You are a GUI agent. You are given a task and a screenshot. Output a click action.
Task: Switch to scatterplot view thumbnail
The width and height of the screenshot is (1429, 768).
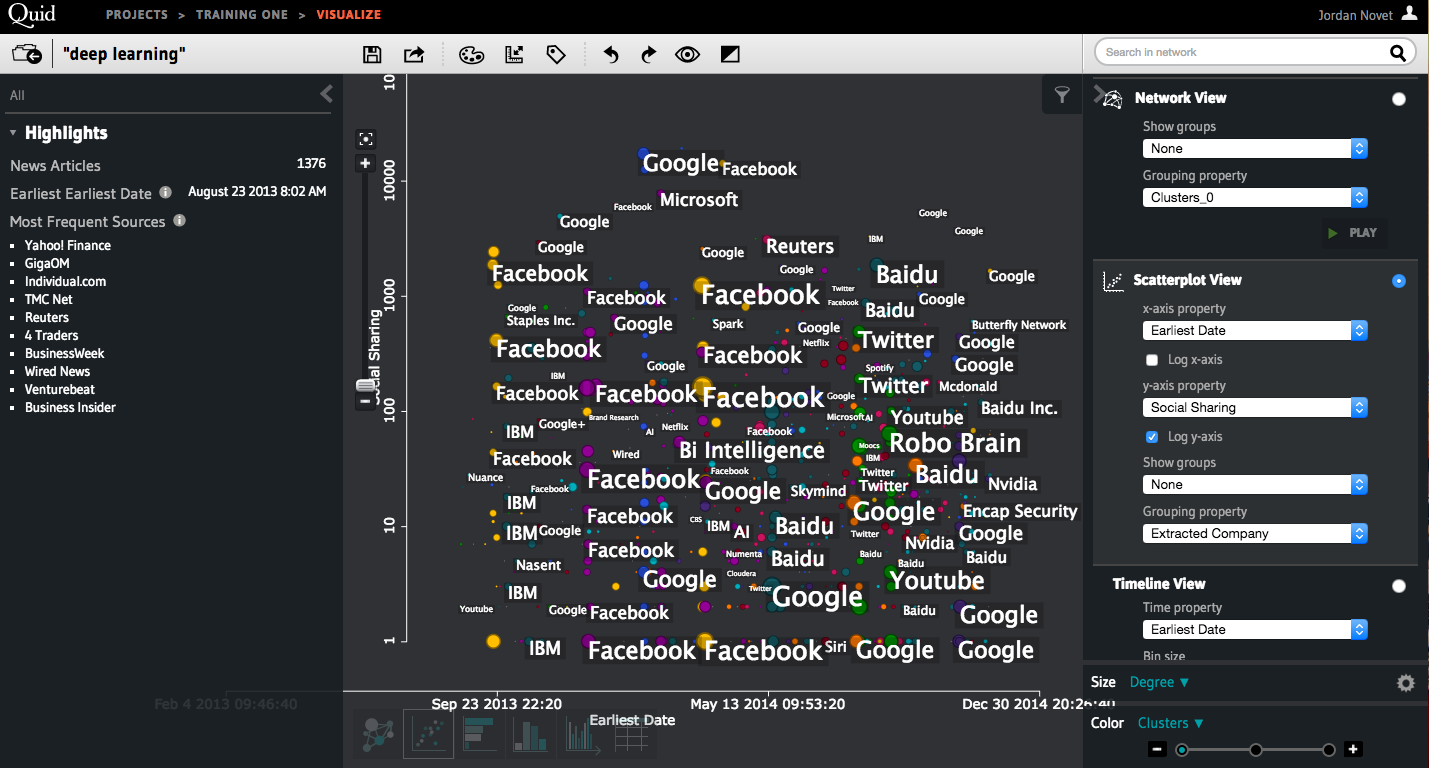[x=427, y=734]
